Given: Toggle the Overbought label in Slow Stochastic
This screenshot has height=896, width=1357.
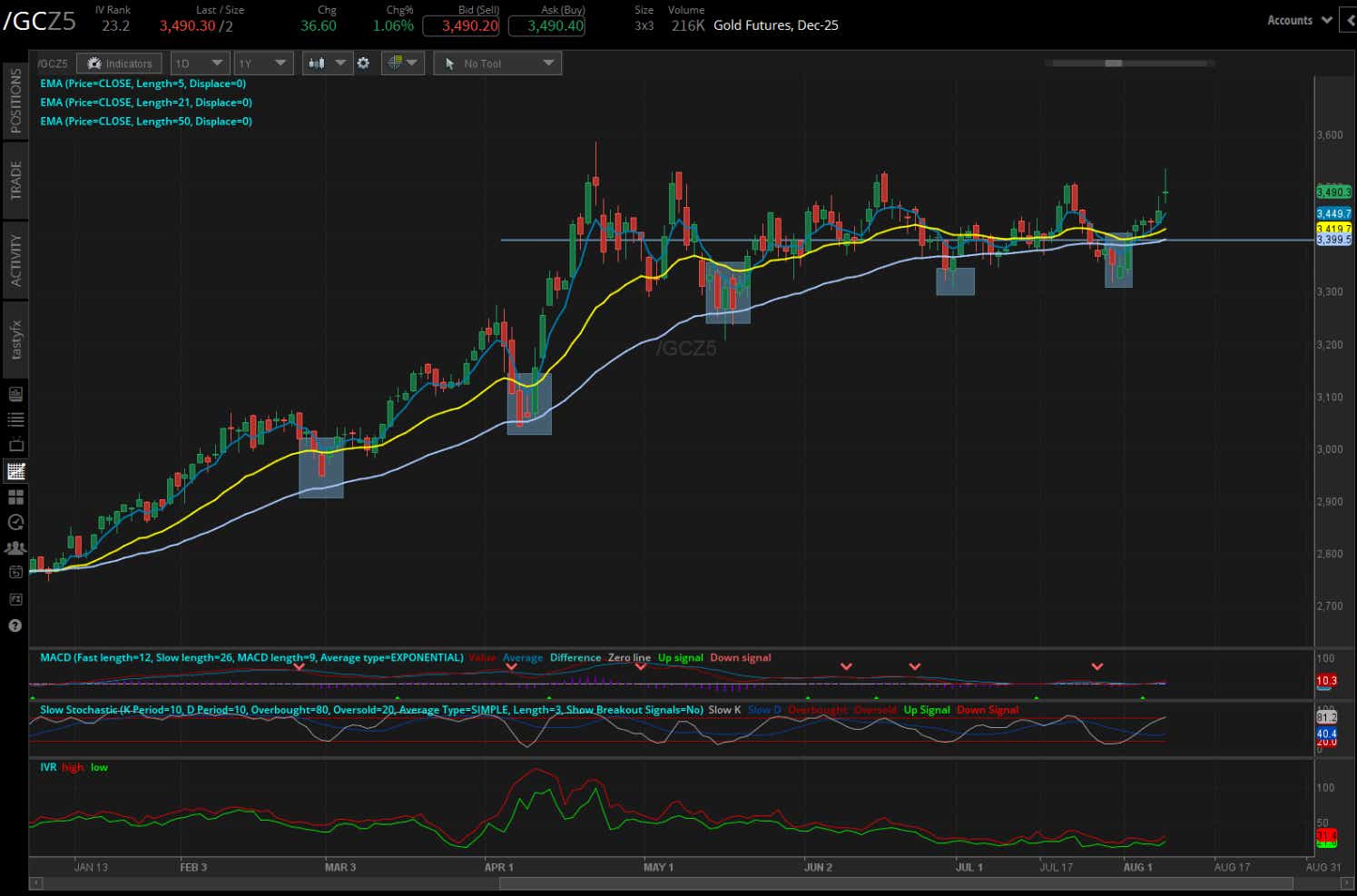Looking at the screenshot, I should [x=817, y=710].
